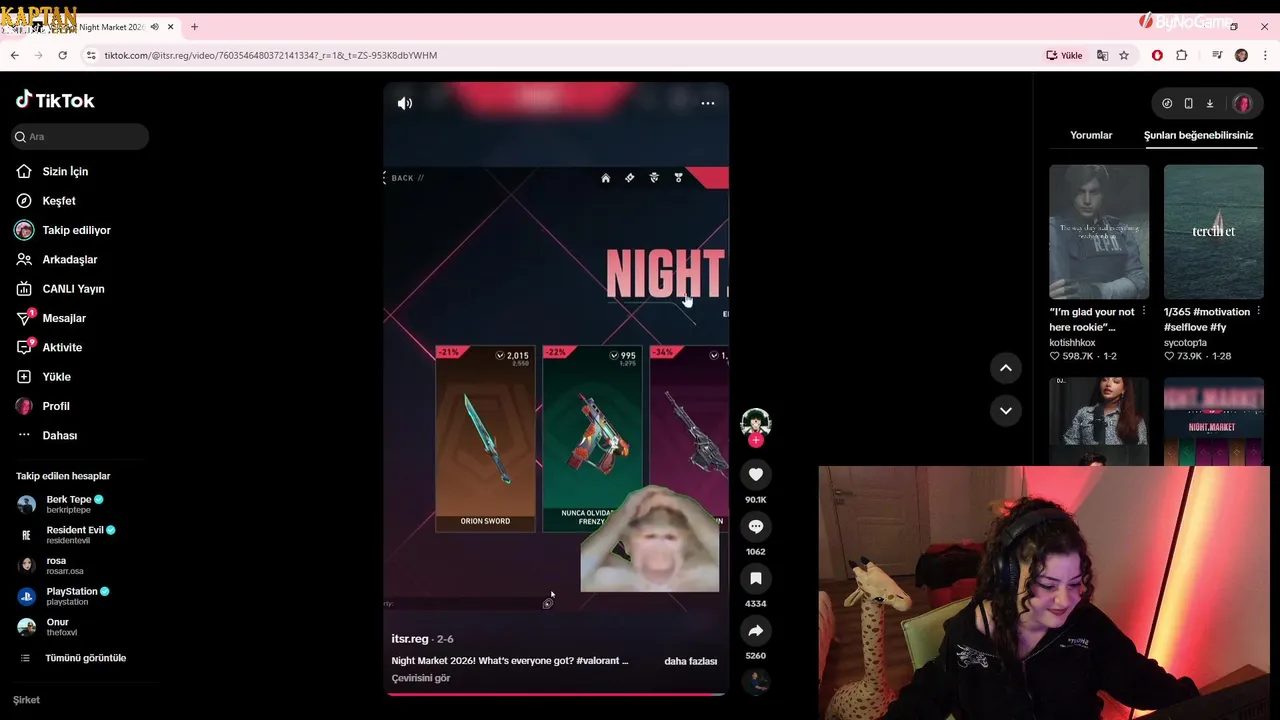Go back in the browser

pyautogui.click(x=14, y=55)
